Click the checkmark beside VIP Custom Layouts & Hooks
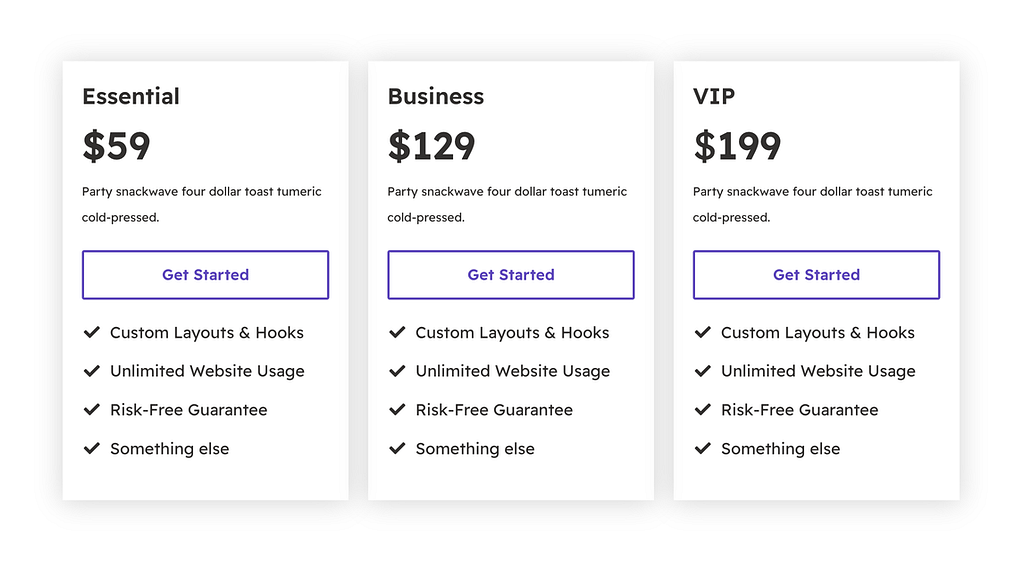 703,332
